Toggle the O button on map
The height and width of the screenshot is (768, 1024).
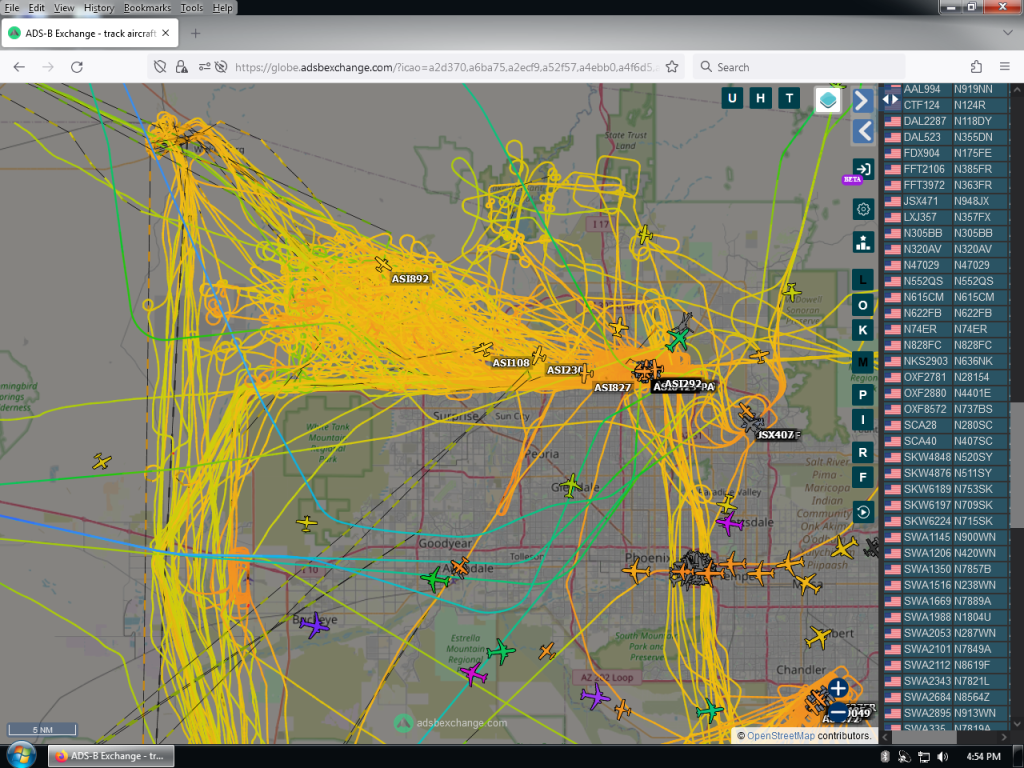pyautogui.click(x=863, y=305)
